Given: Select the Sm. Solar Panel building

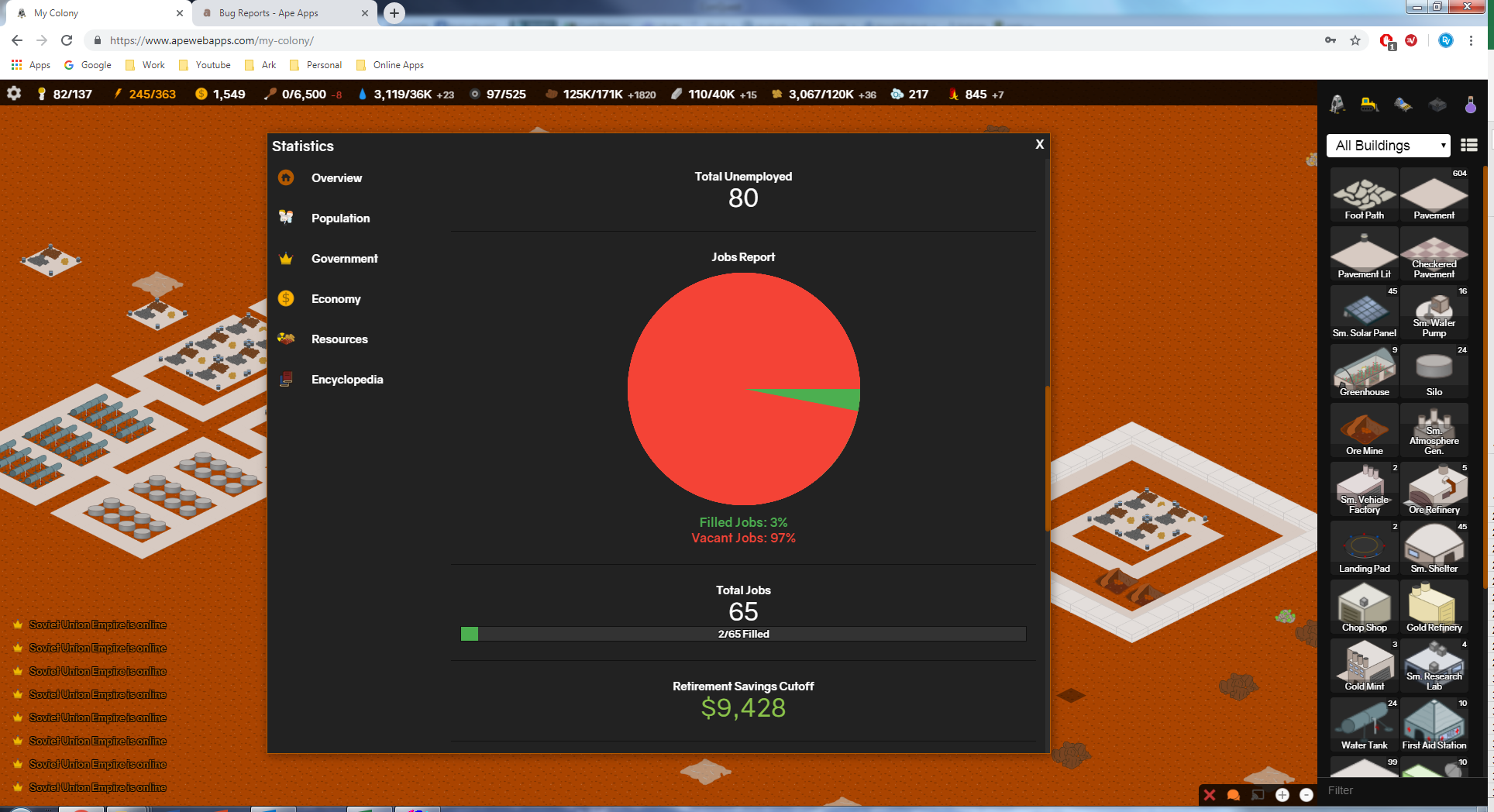Looking at the screenshot, I should 1365,313.
